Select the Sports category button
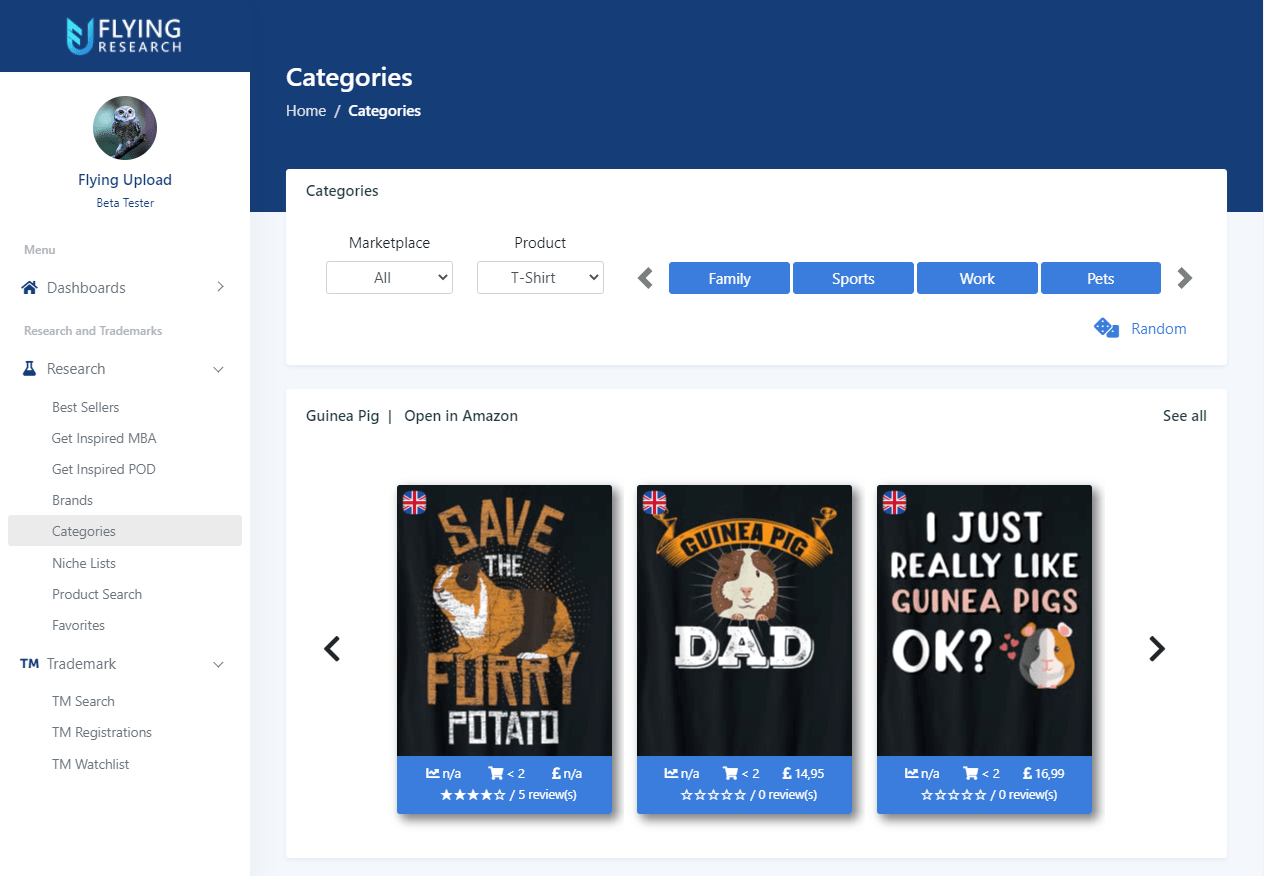 [853, 278]
